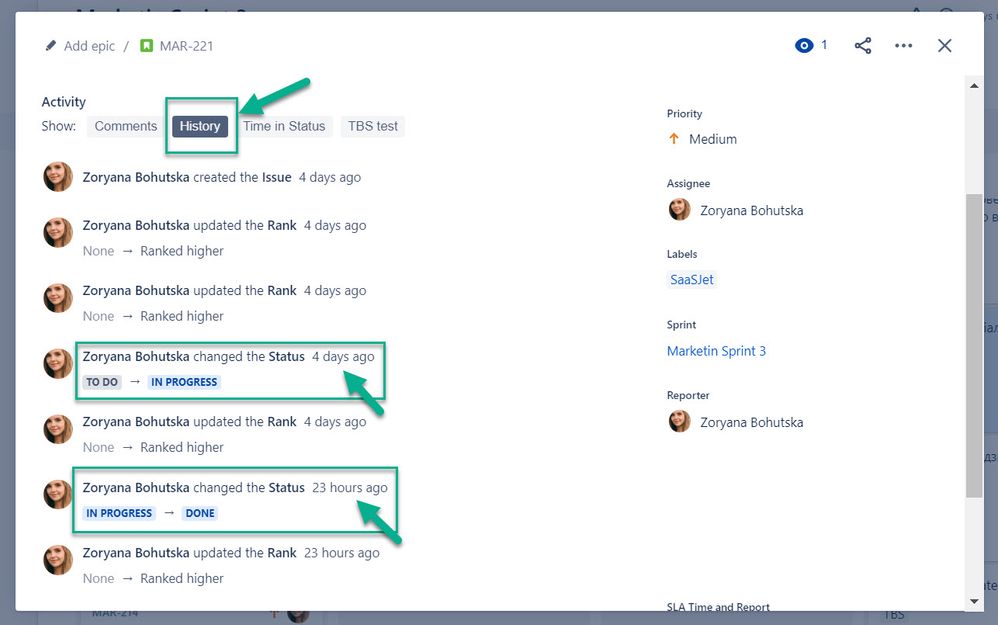Click the TO DO status lozenge
The image size is (998, 625).
click(x=102, y=382)
